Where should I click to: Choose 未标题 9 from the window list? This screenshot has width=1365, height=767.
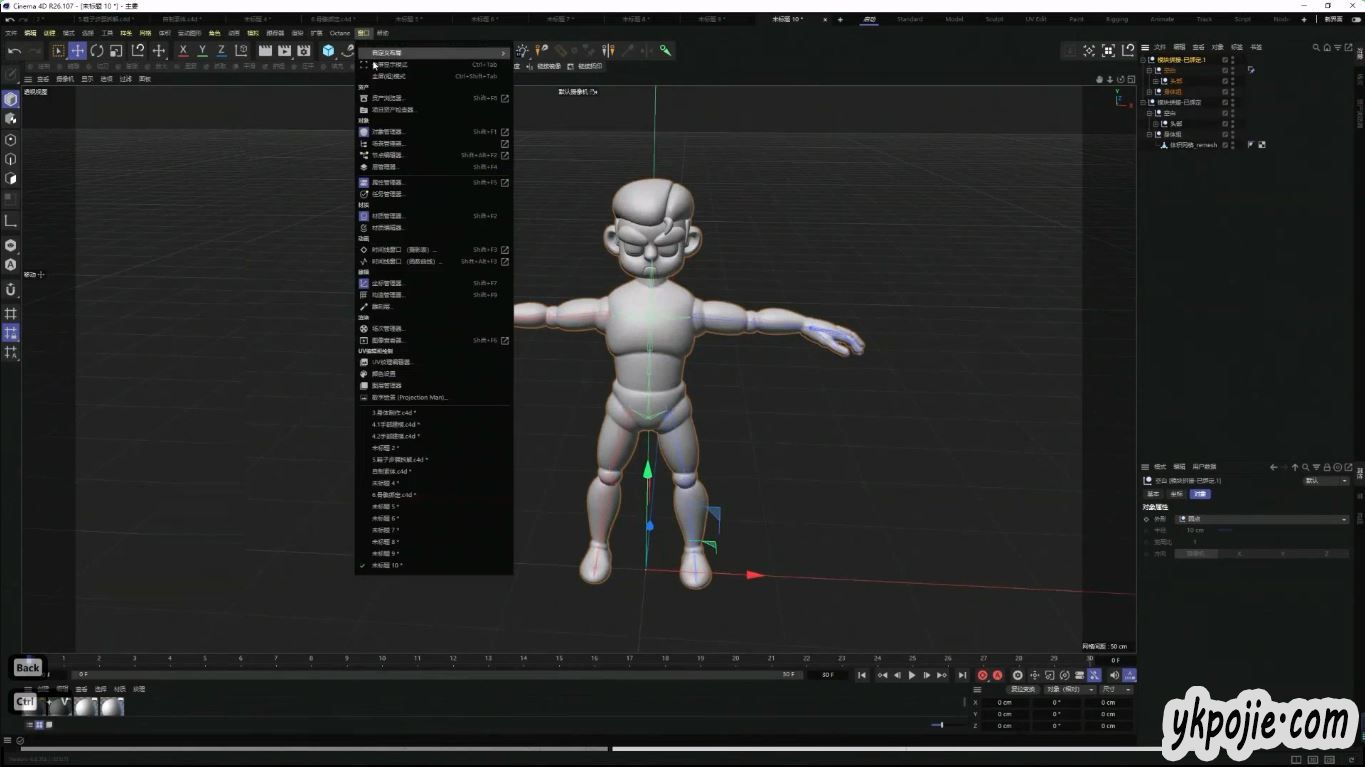click(385, 553)
